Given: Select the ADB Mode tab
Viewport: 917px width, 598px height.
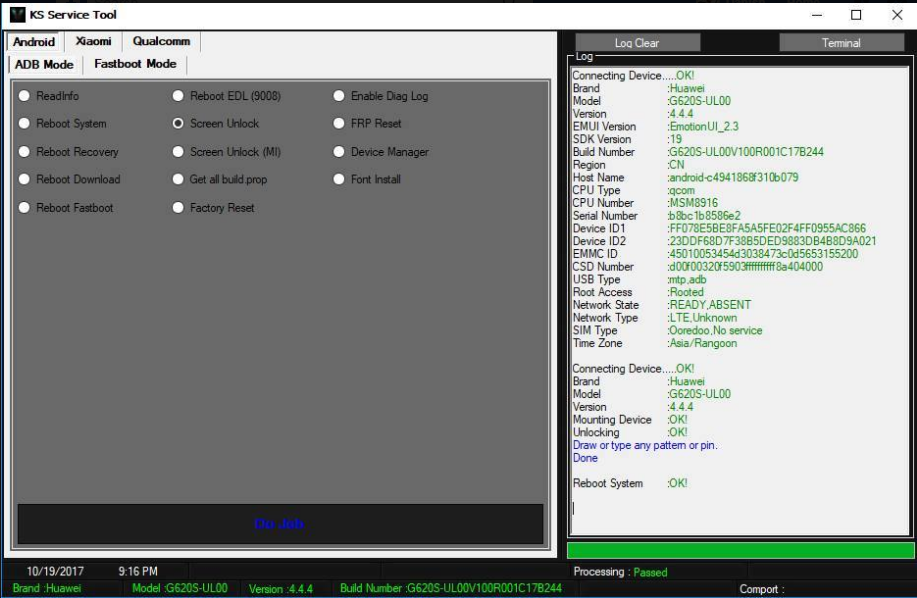Looking at the screenshot, I should [x=44, y=64].
